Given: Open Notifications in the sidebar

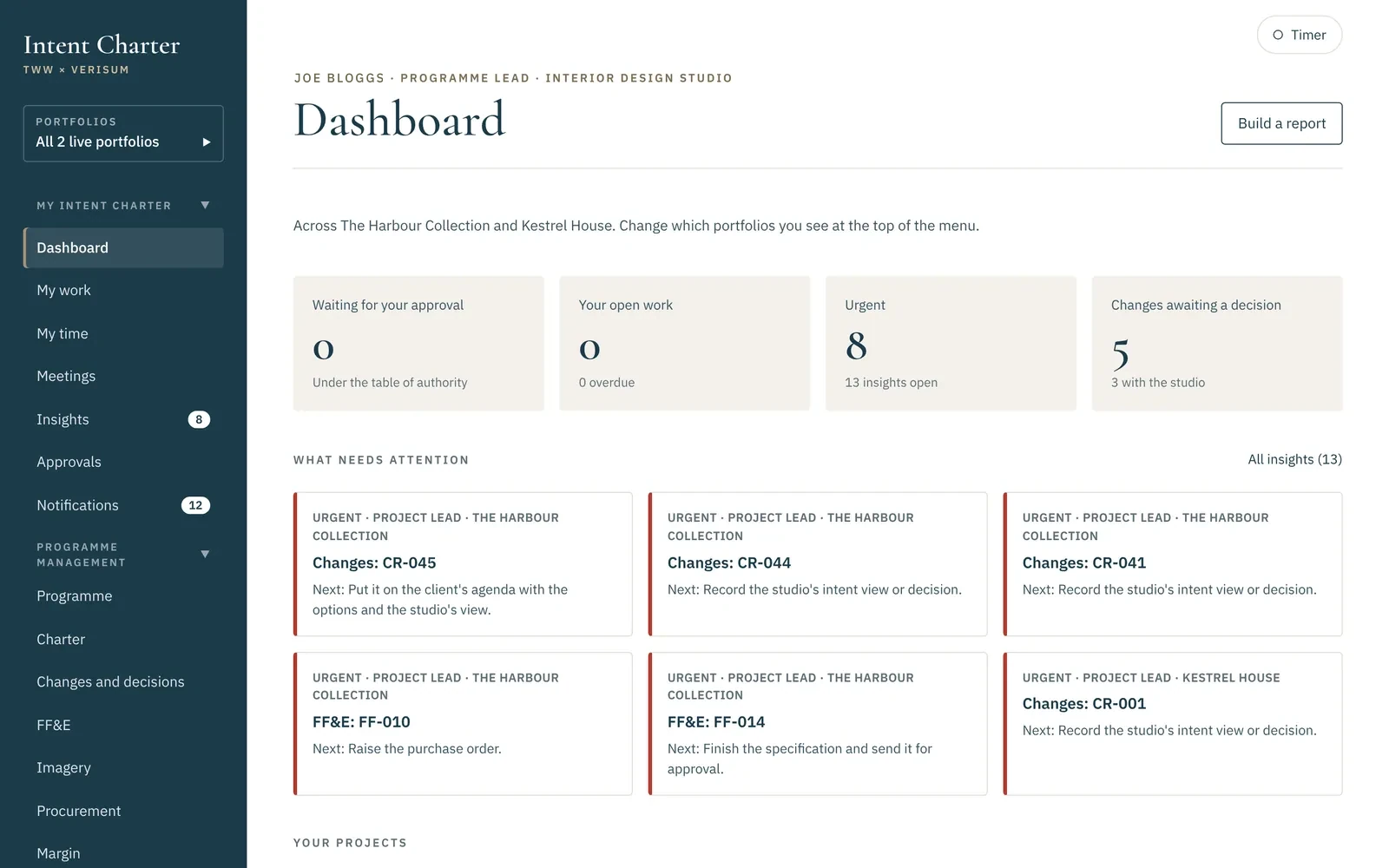Looking at the screenshot, I should (123, 505).
